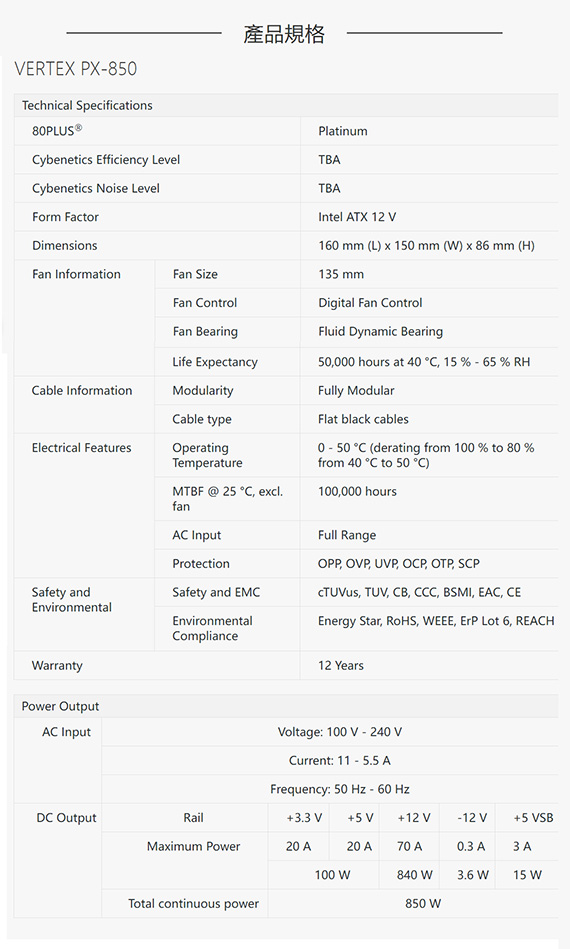Select the Technical Specifications section header
570x949 pixels.
click(87, 105)
